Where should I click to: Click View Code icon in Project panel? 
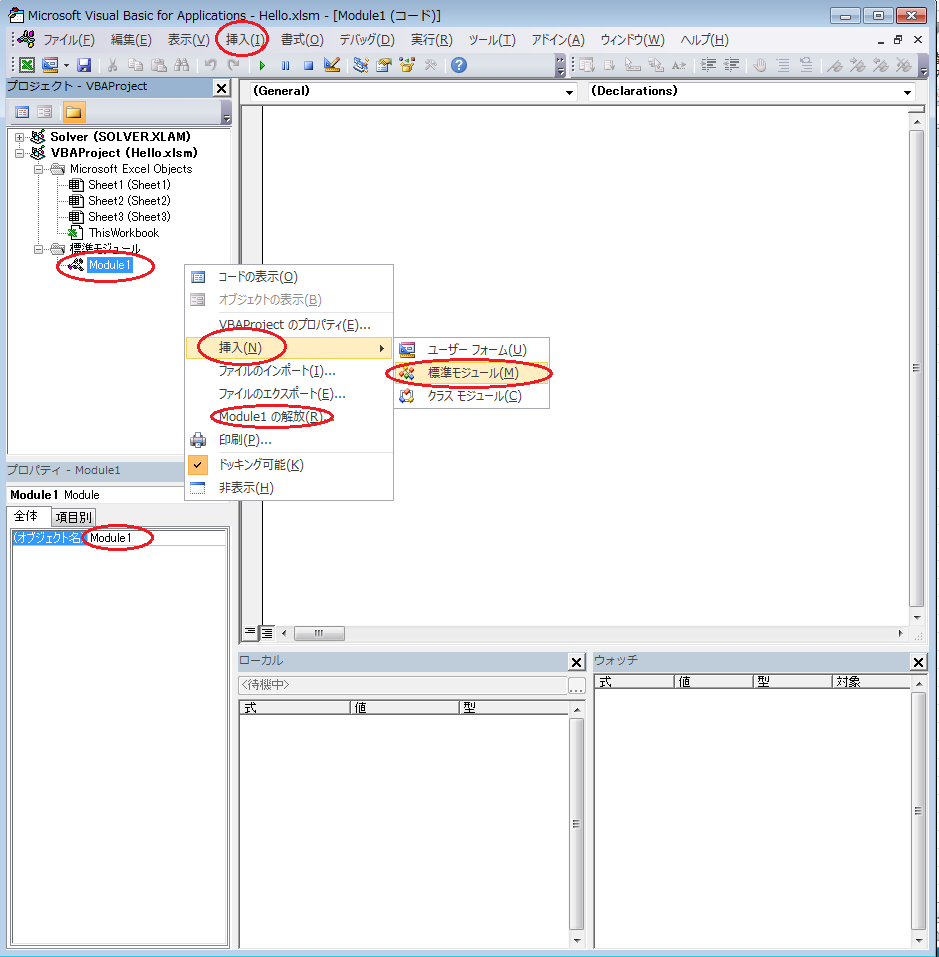coord(22,112)
